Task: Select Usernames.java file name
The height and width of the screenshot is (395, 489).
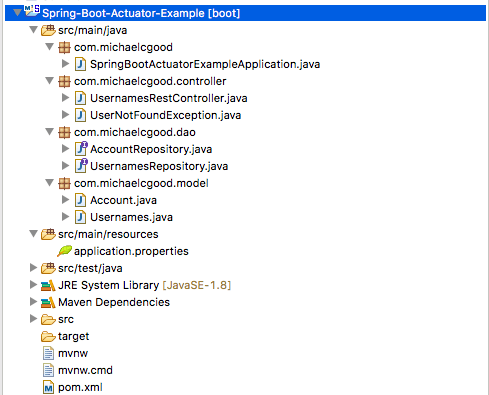Action: (x=131, y=218)
